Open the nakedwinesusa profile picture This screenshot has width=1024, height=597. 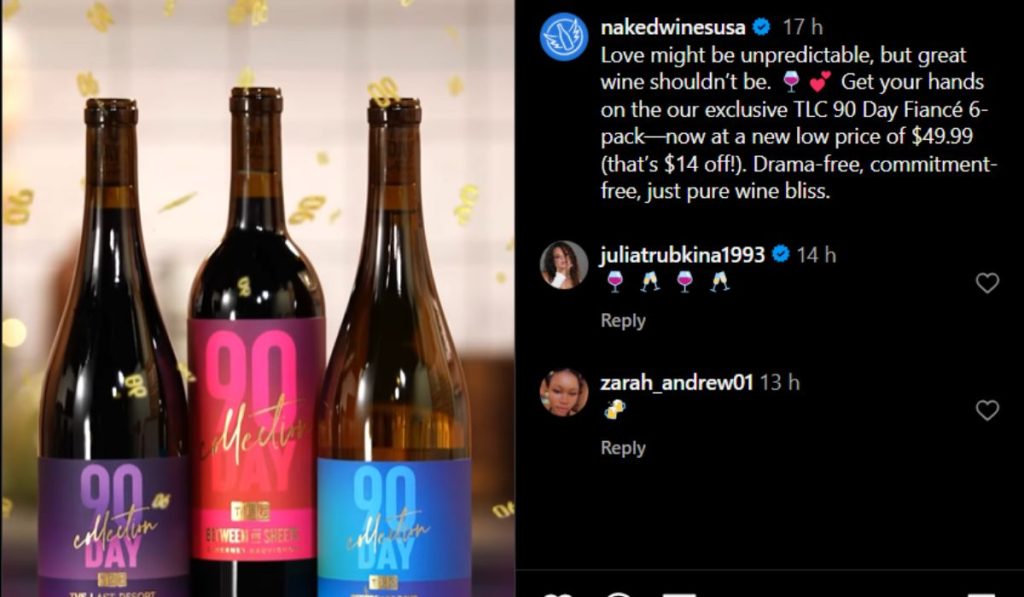click(564, 37)
